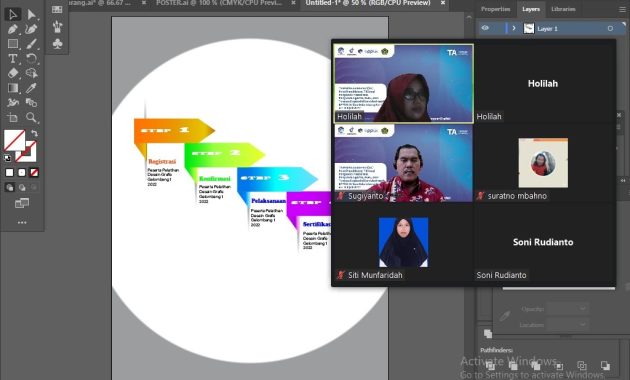Set color mode to None
The height and width of the screenshot is (380, 630).
click(x=34, y=173)
